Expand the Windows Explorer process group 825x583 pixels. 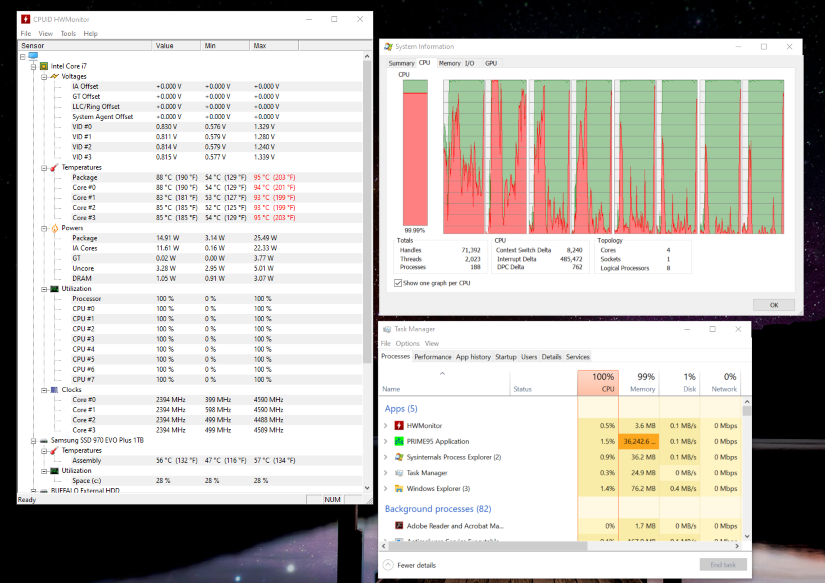click(x=385, y=489)
